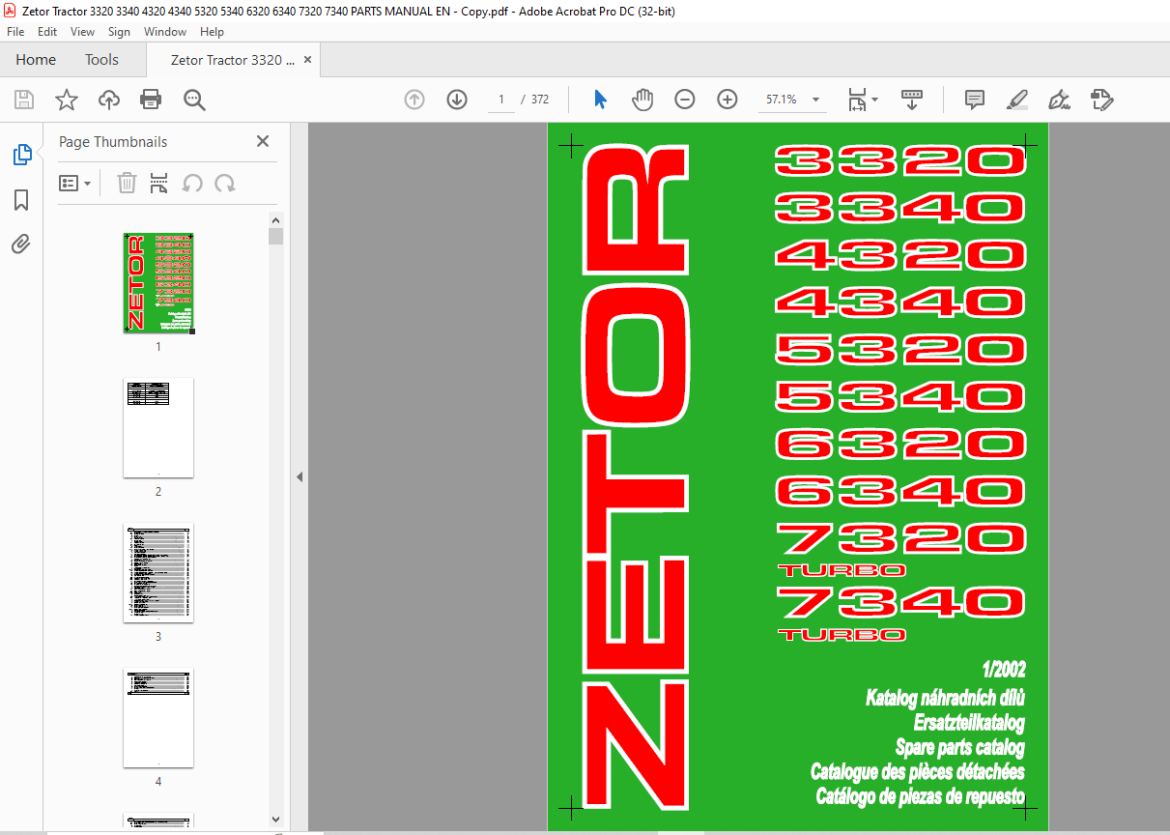
Task: Collapse the navigation pane arrow
Action: (299, 478)
